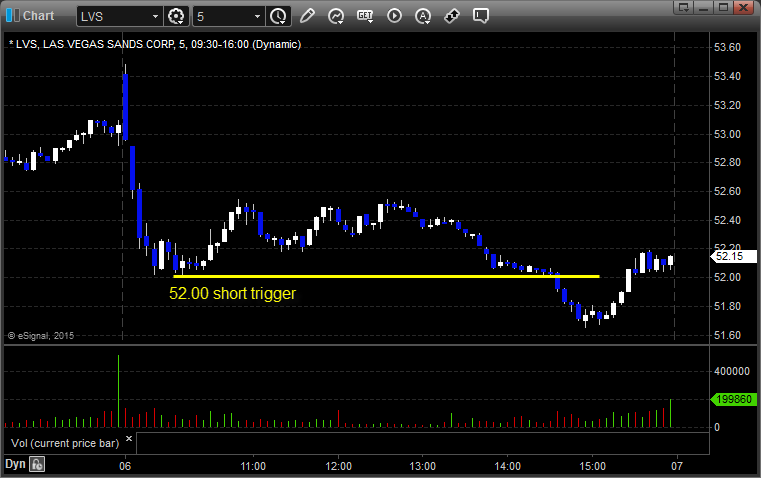Click the 53.00 price axis label
Viewport: 761px width, 478px height.
click(728, 134)
